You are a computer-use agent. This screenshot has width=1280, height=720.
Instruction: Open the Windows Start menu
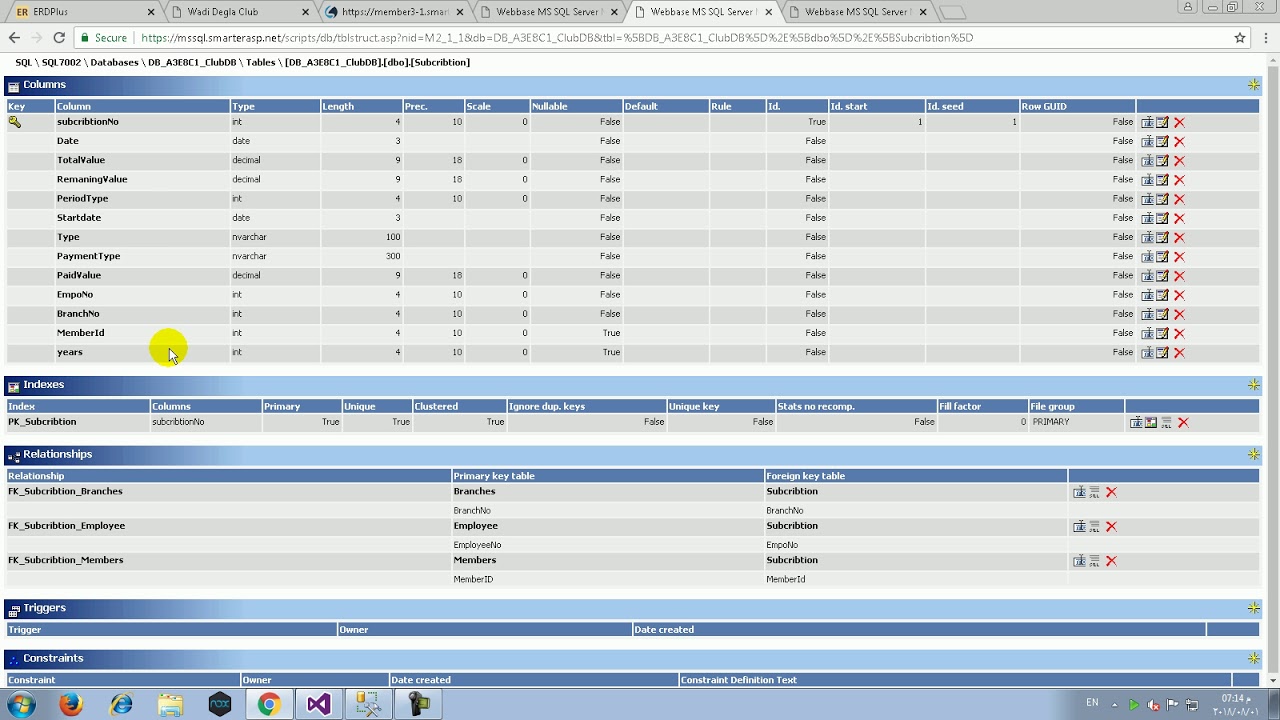click(21, 705)
